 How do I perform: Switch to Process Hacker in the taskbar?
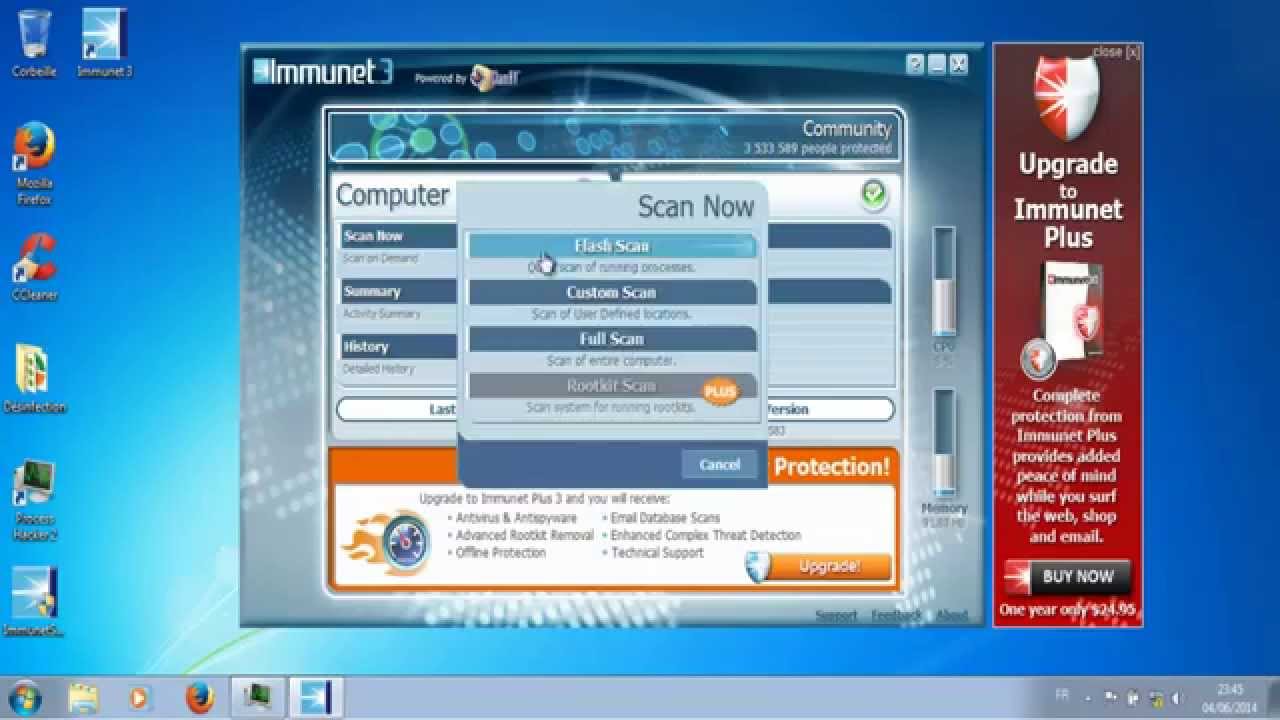click(258, 697)
